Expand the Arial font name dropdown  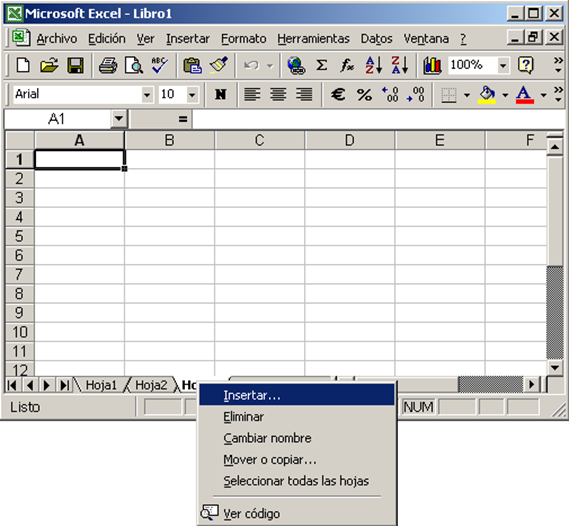point(147,95)
